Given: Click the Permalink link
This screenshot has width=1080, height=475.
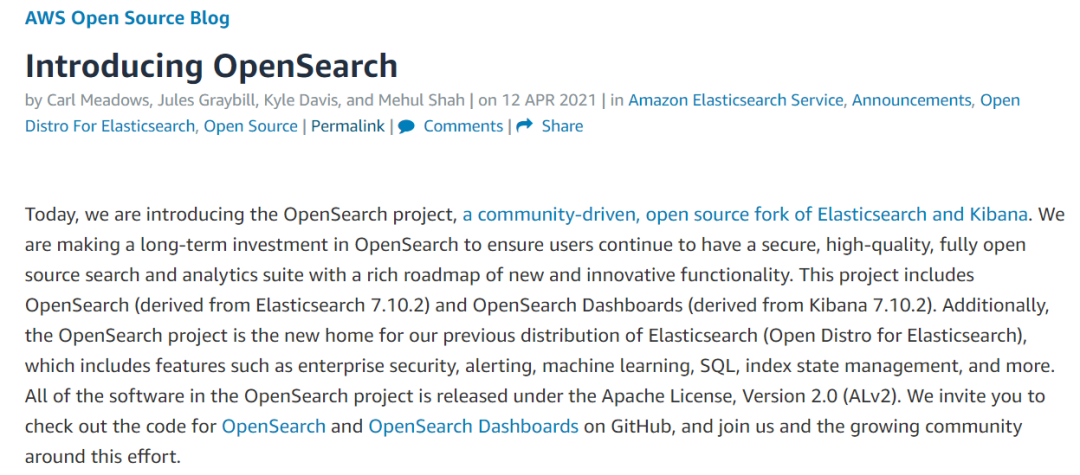Looking at the screenshot, I should 347,126.
